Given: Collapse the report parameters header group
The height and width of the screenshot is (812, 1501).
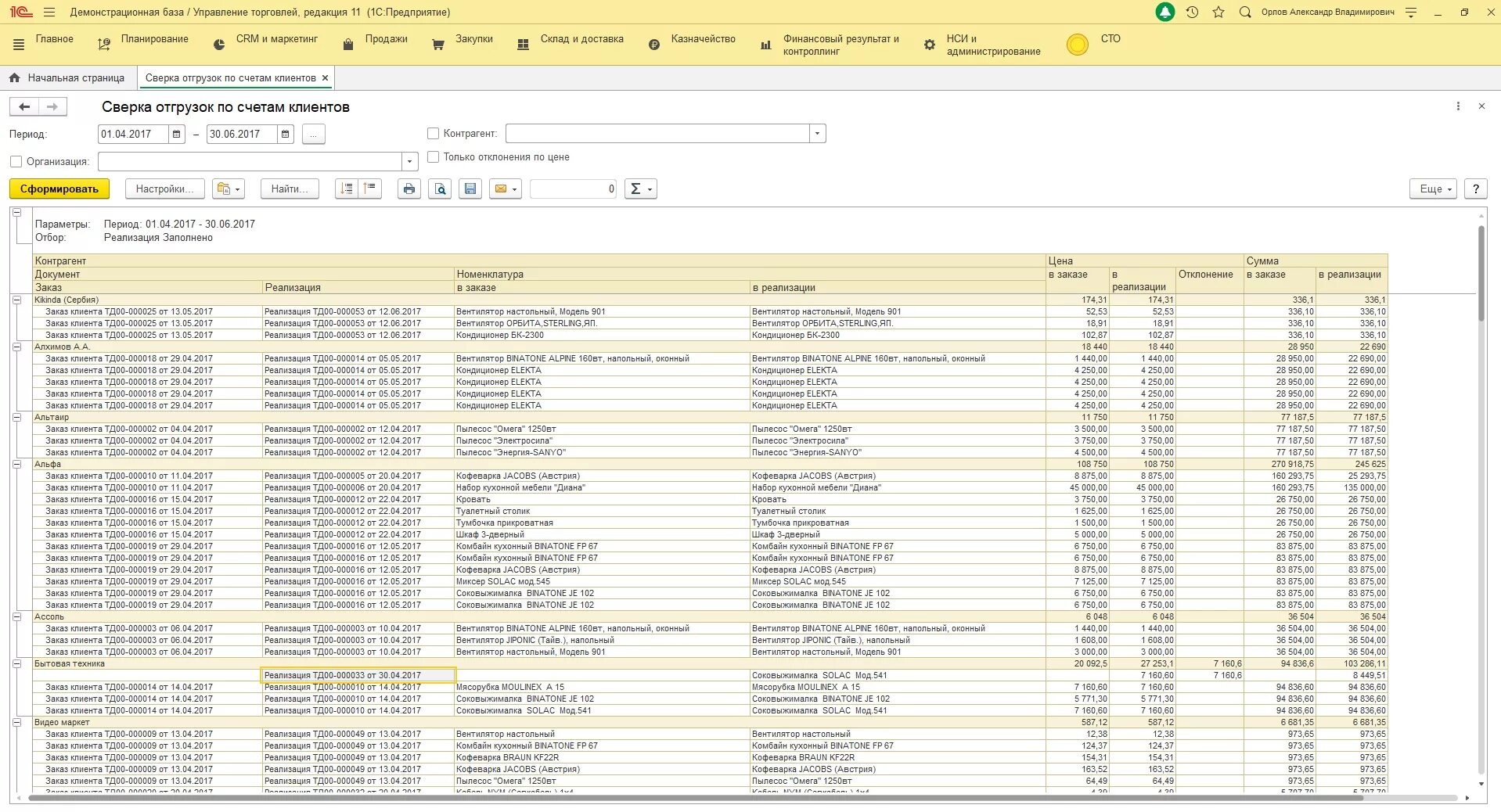Looking at the screenshot, I should [x=16, y=213].
